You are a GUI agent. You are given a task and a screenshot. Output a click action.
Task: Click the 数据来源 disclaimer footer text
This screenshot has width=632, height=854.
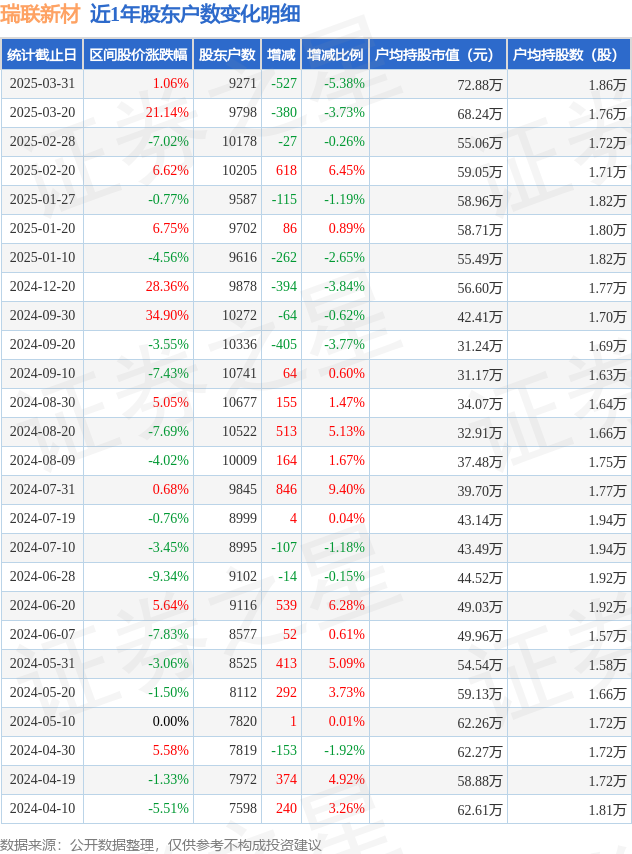click(161, 844)
